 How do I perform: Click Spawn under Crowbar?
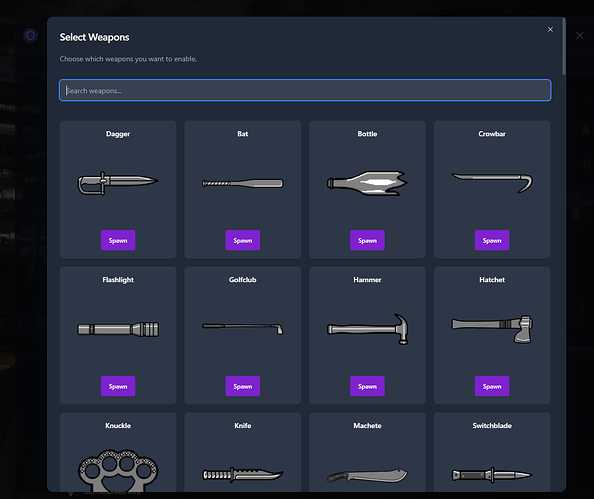(x=492, y=240)
